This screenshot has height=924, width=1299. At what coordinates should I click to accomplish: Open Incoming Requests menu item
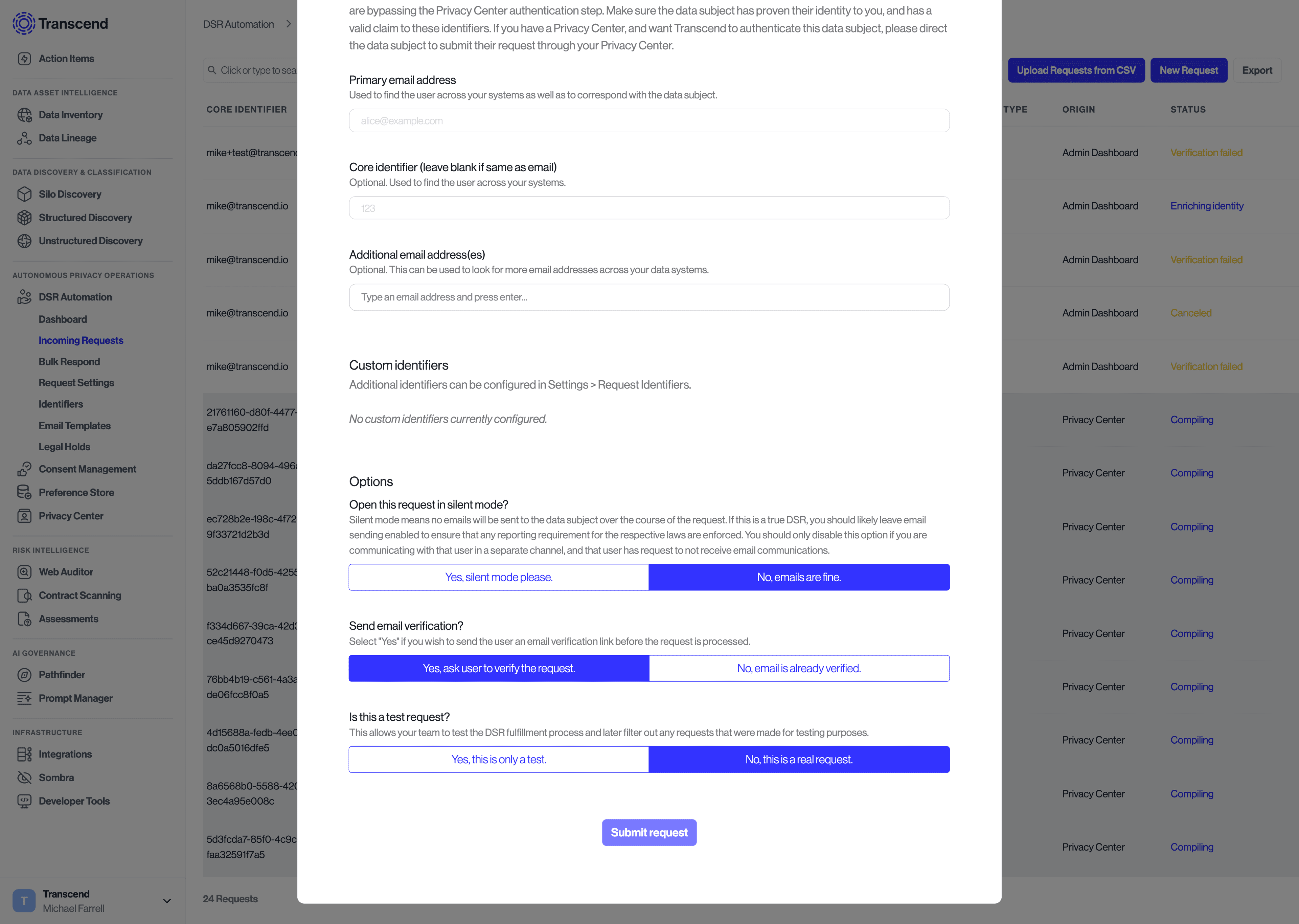point(80,340)
